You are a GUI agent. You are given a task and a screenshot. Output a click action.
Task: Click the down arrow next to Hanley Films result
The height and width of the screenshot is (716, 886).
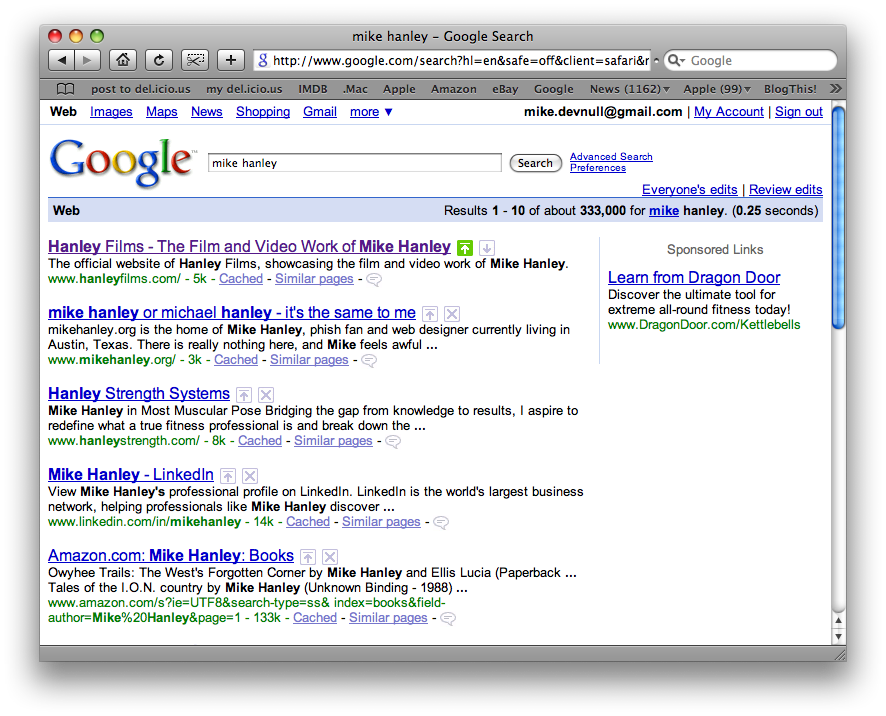487,248
